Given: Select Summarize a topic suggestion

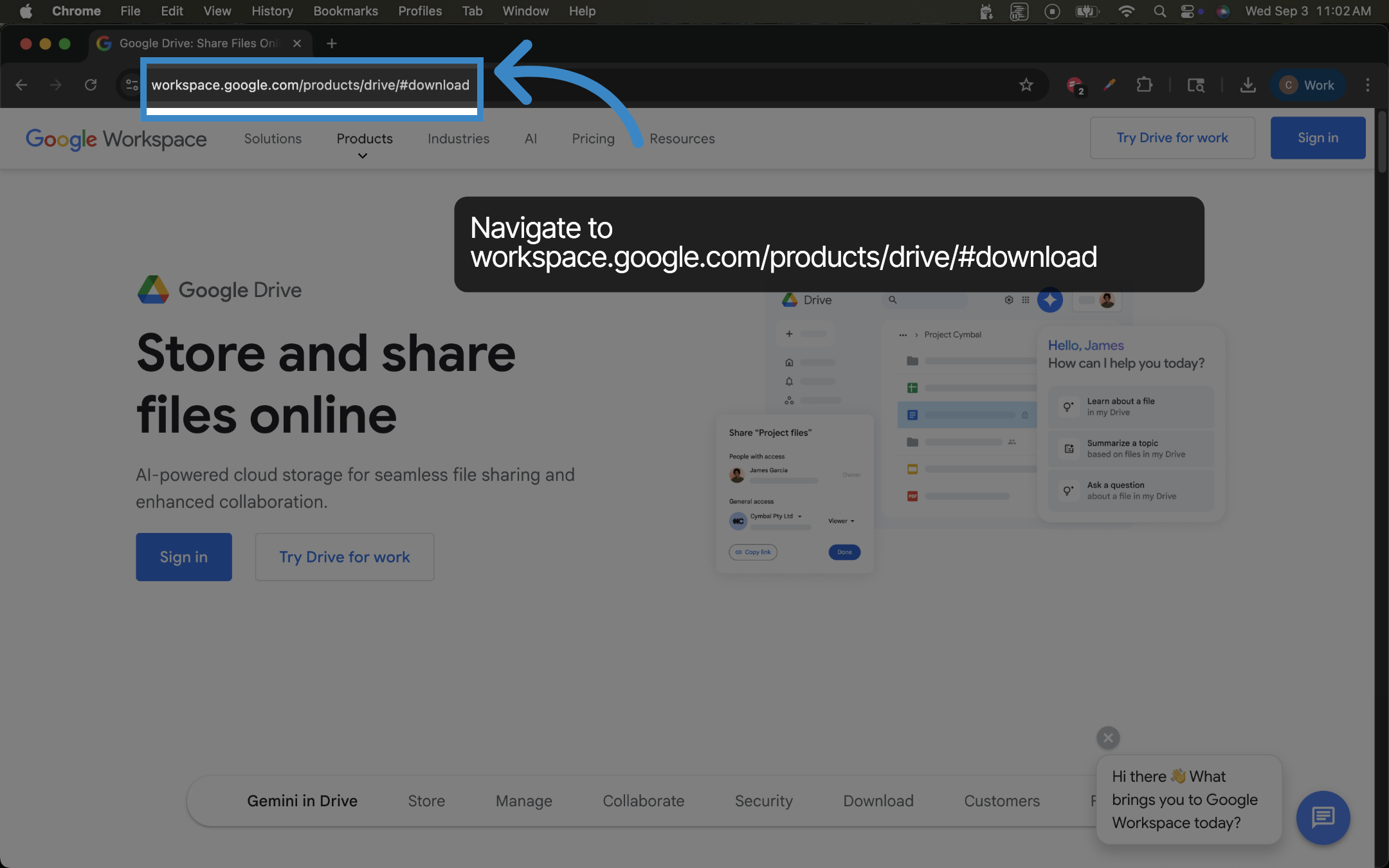Looking at the screenshot, I should coord(1131,448).
